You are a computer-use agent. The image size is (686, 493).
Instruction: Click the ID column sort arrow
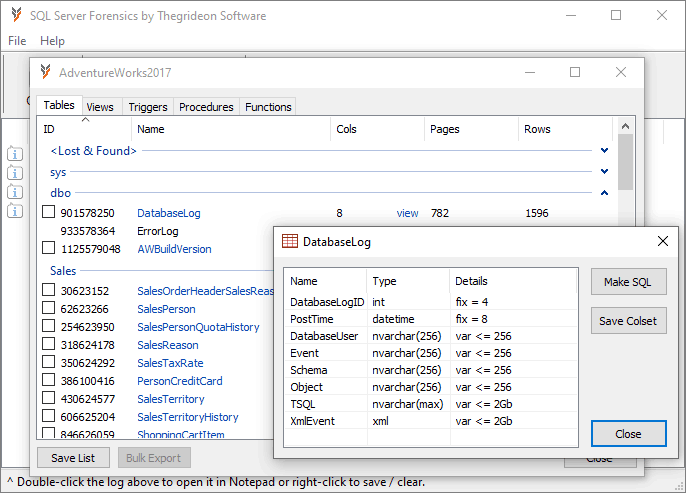tap(86, 119)
